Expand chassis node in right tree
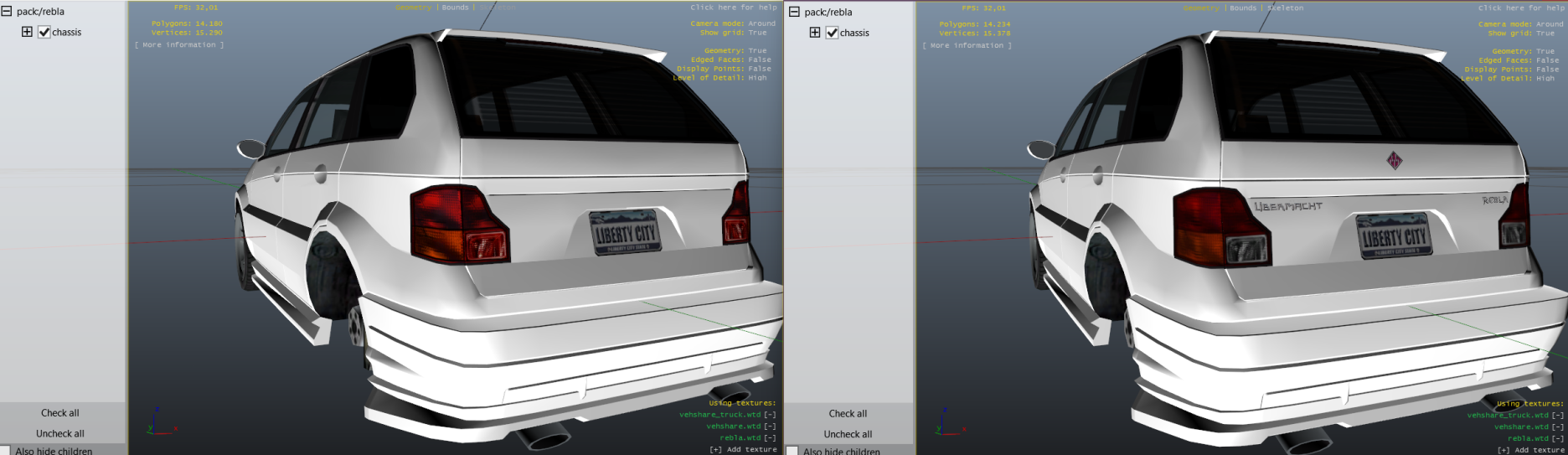The image size is (1568, 455). click(x=814, y=33)
